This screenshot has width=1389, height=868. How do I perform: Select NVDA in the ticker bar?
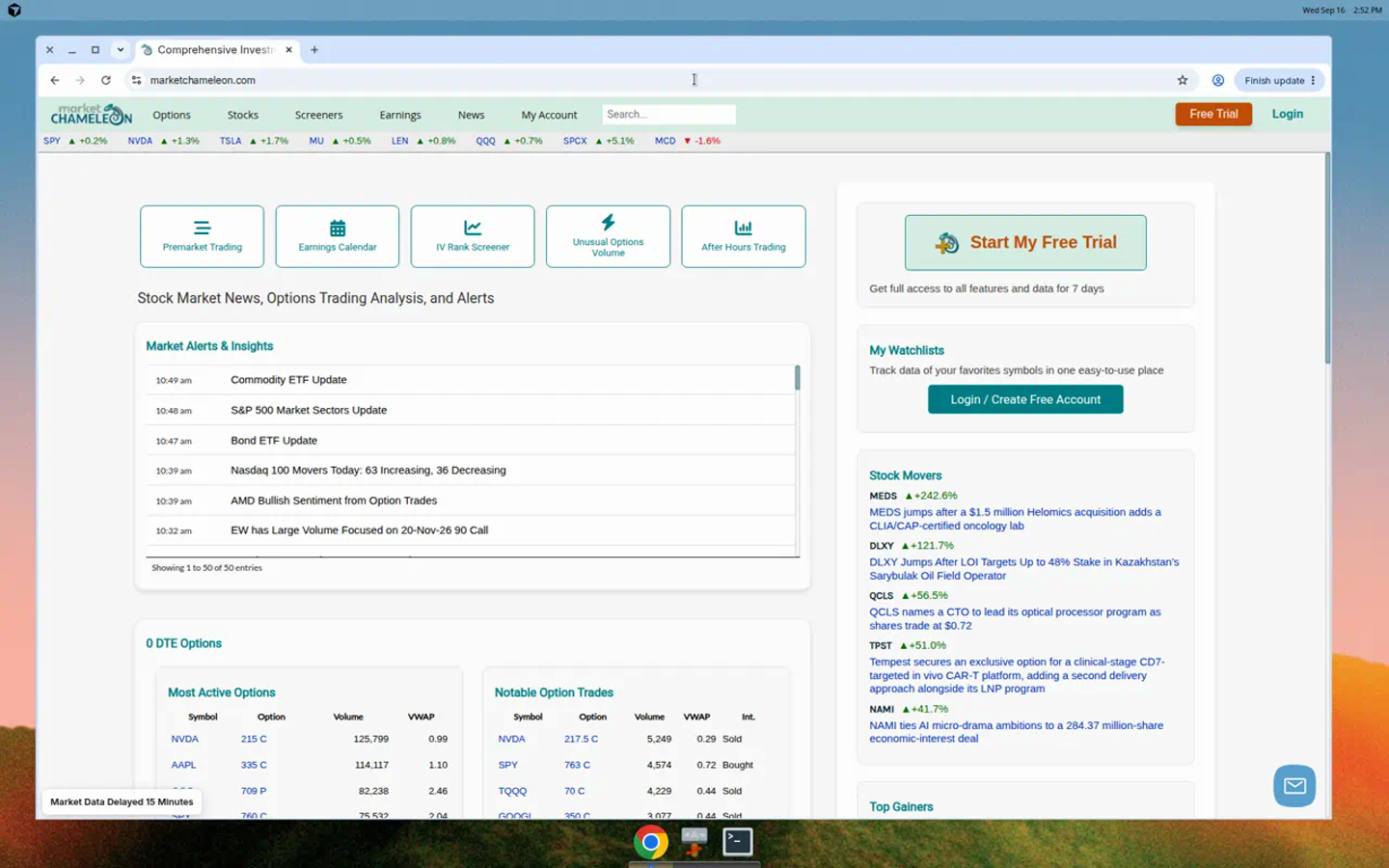pos(140,141)
